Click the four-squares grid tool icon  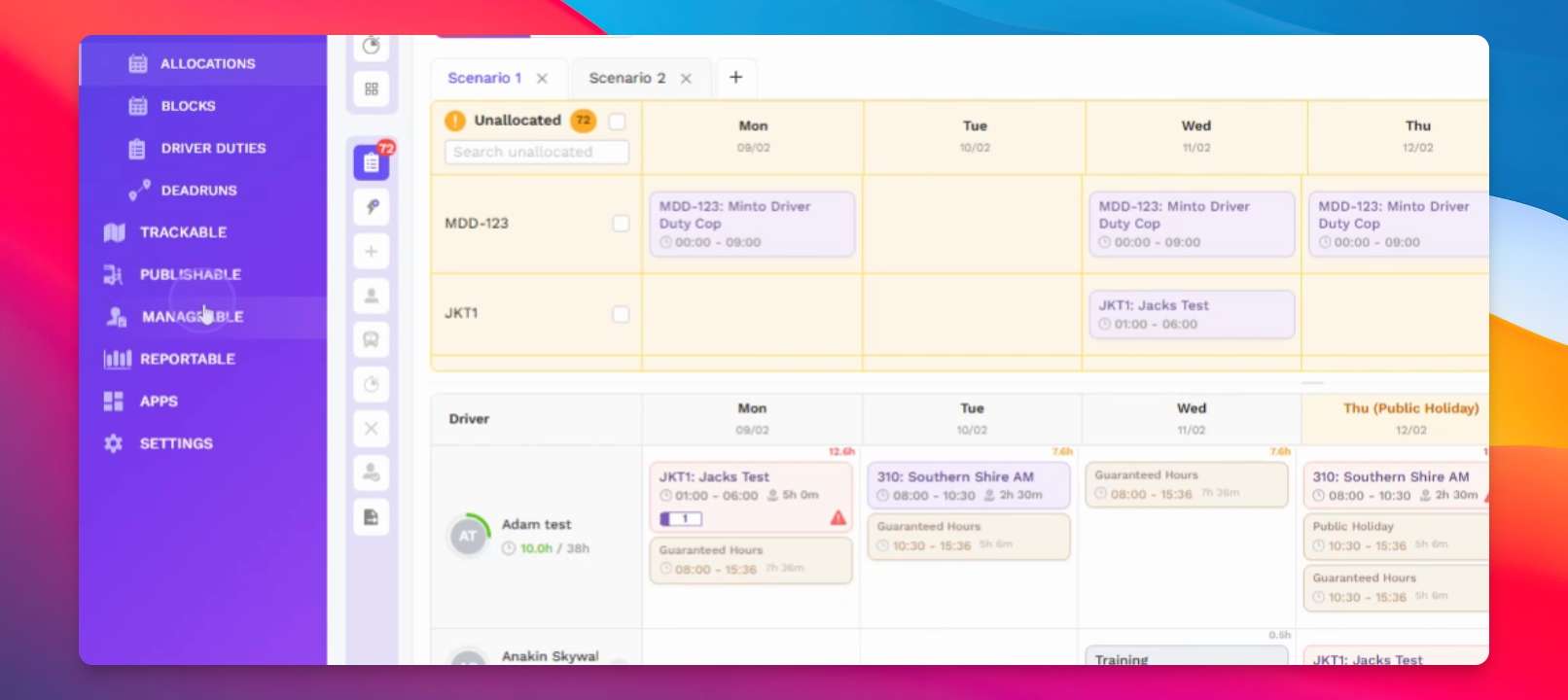click(372, 89)
